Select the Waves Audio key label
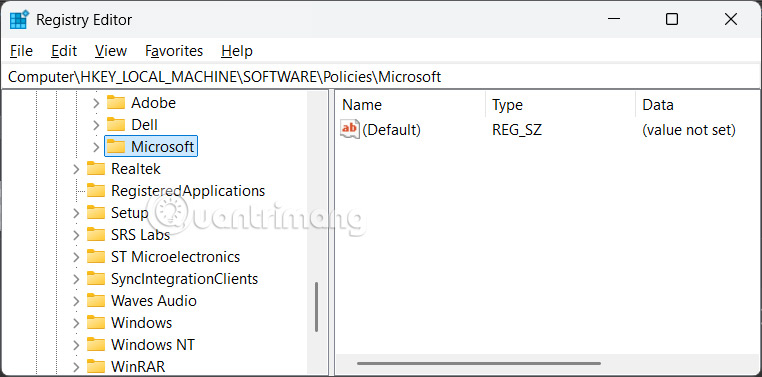 [154, 301]
